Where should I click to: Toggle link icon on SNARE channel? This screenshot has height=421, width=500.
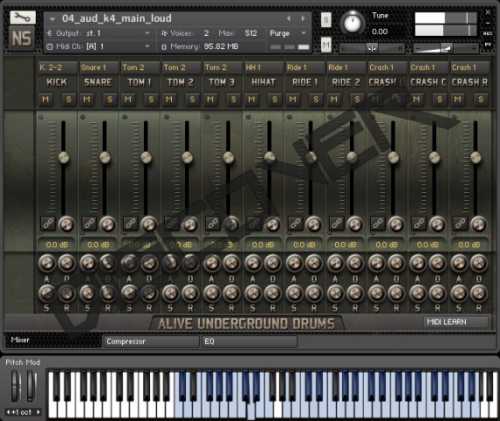coord(89,224)
